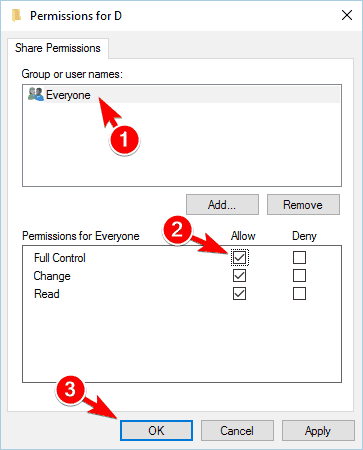Dismiss dialog using Cancel button
Viewport: 363px width, 450px height.
(237, 430)
